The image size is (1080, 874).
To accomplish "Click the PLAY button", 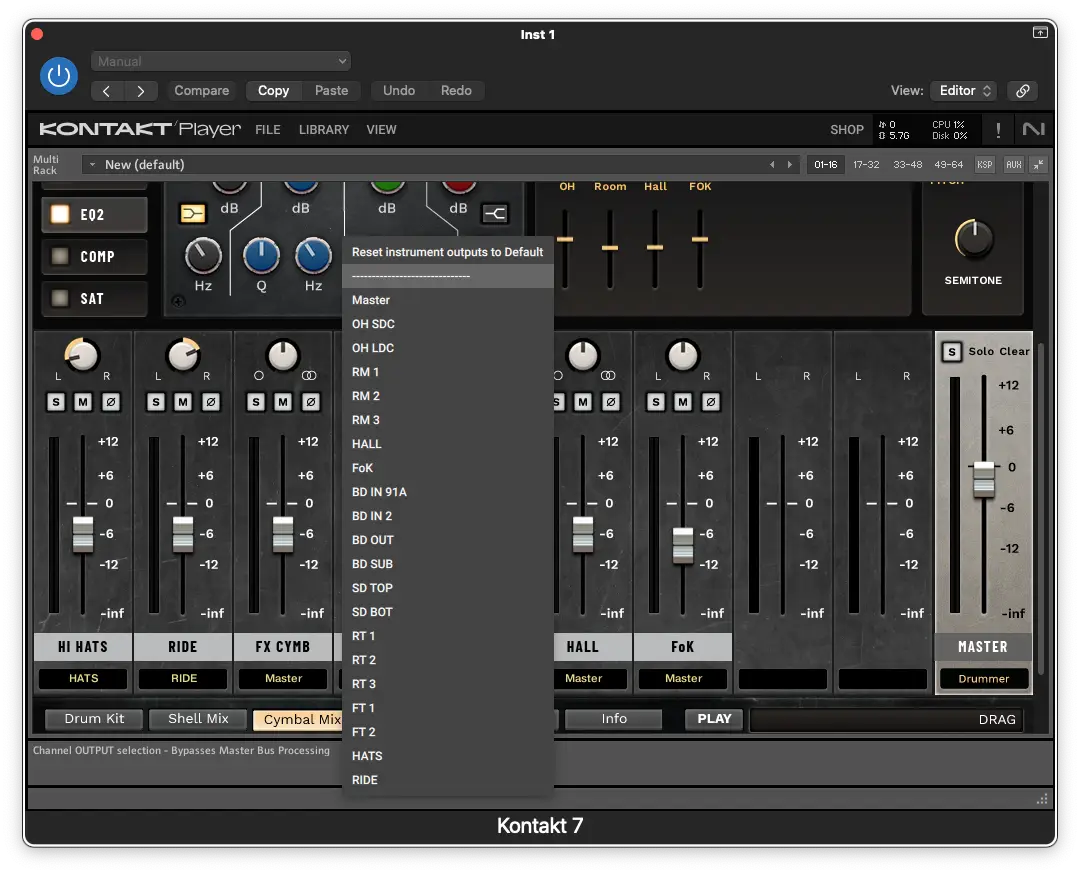I will (x=714, y=719).
